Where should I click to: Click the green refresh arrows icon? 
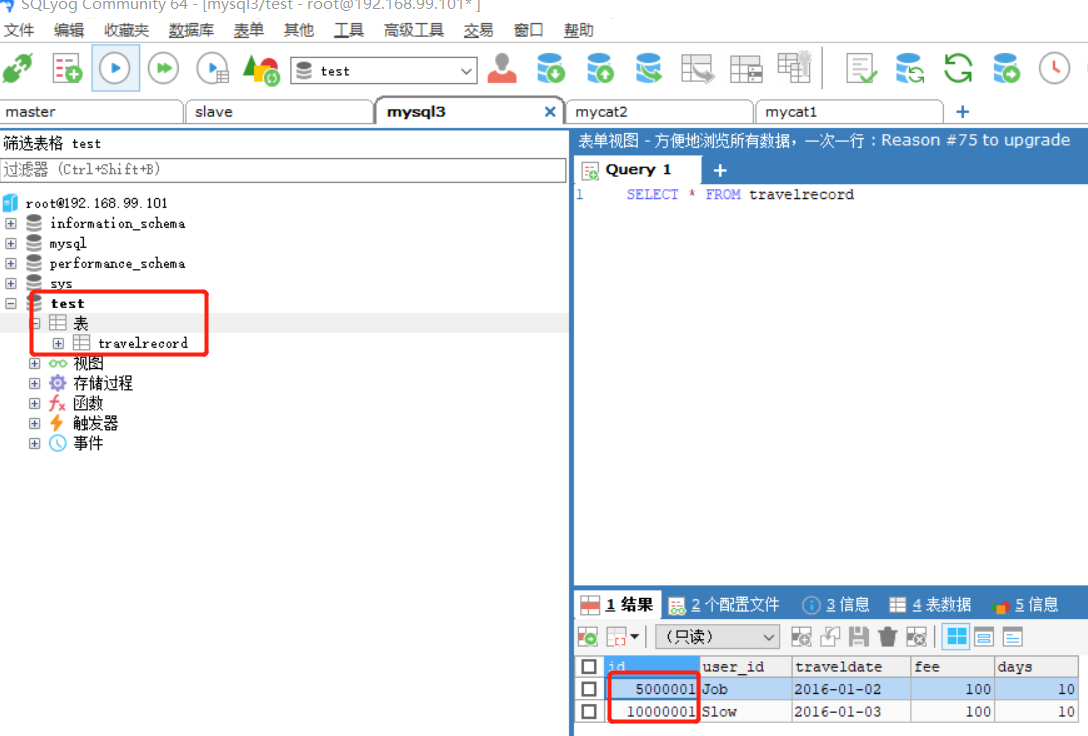(x=958, y=69)
